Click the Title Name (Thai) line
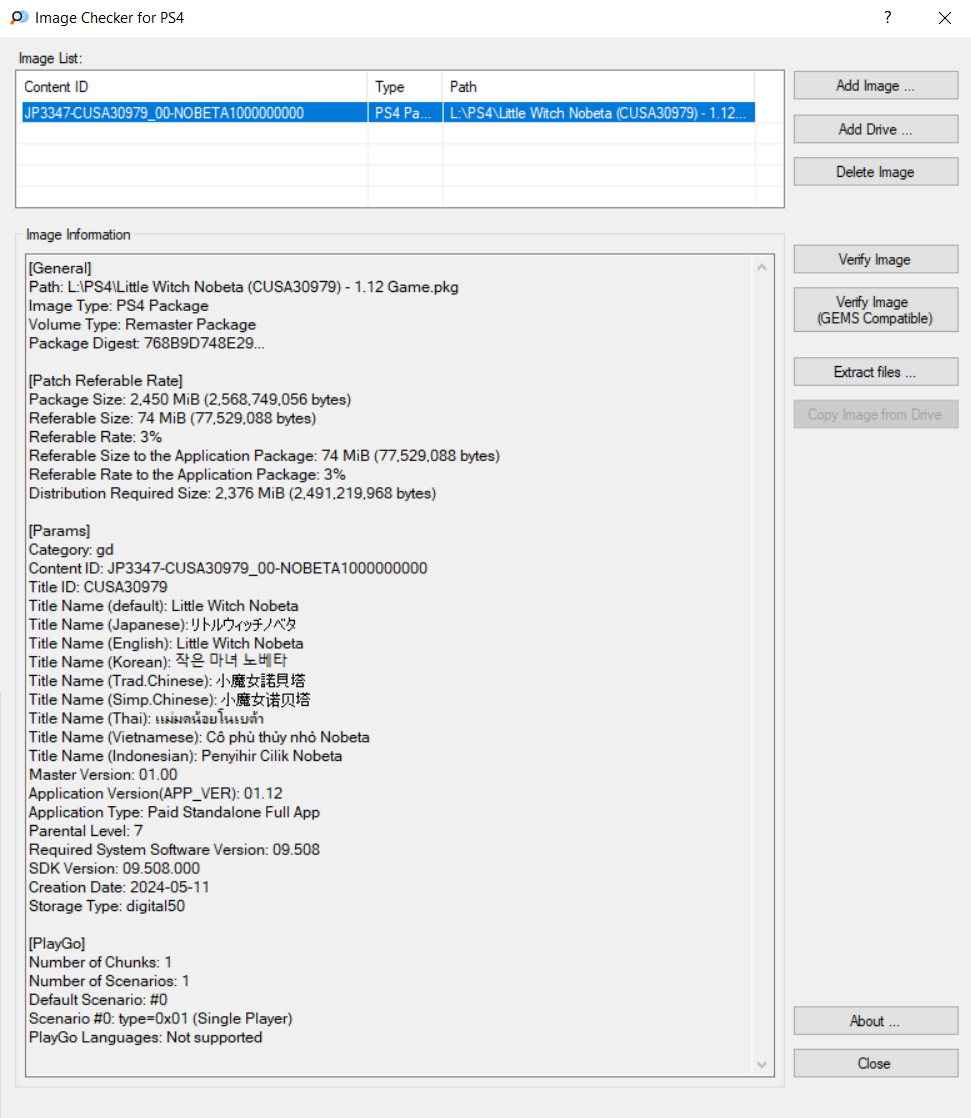 click(147, 719)
